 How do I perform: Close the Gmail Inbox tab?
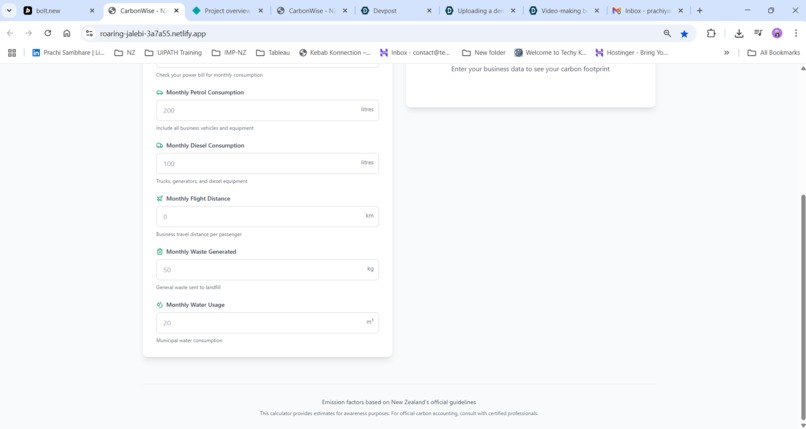pyautogui.click(x=681, y=10)
